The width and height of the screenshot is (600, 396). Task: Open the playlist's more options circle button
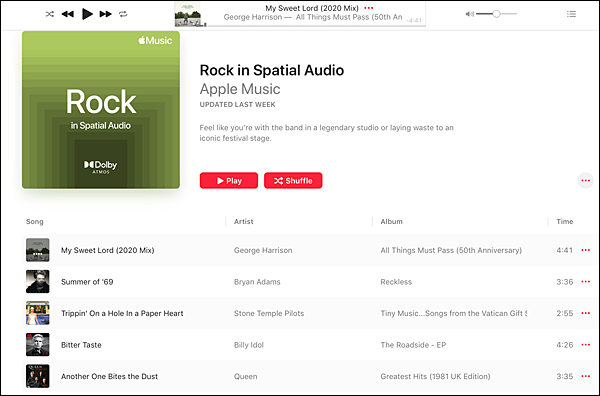(x=585, y=181)
